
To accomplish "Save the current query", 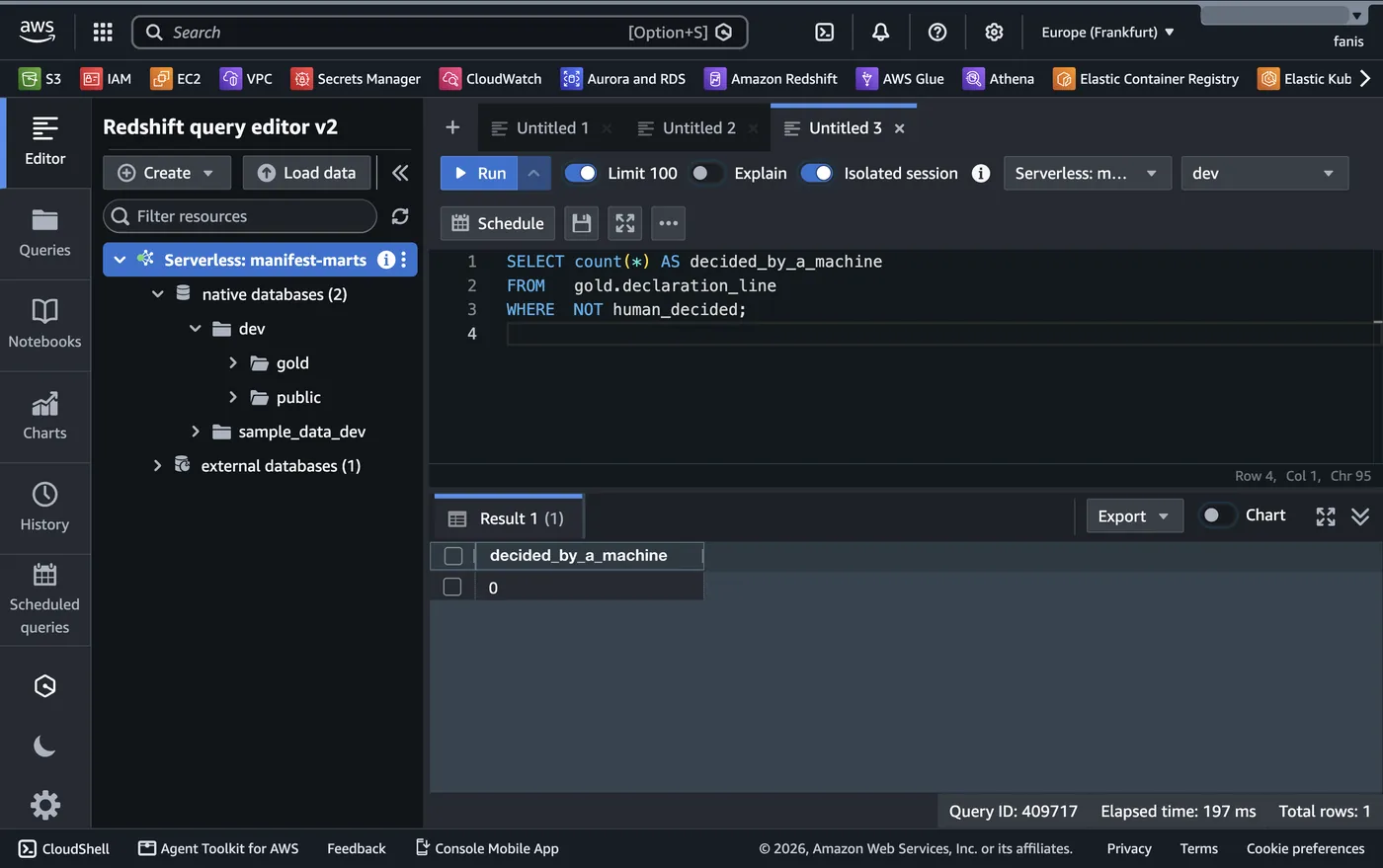I will tap(582, 223).
